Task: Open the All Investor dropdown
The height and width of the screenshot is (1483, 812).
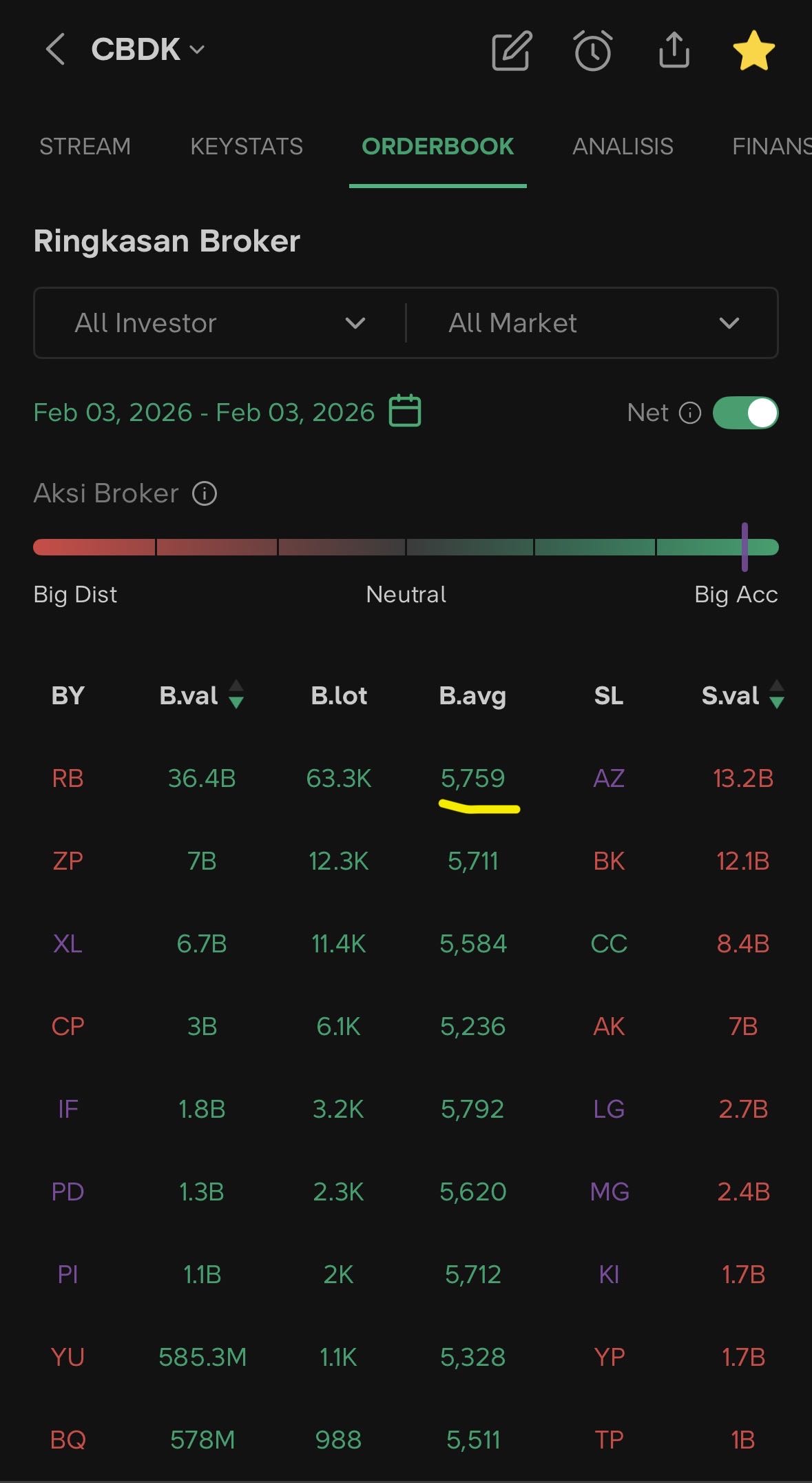Action: [220, 323]
